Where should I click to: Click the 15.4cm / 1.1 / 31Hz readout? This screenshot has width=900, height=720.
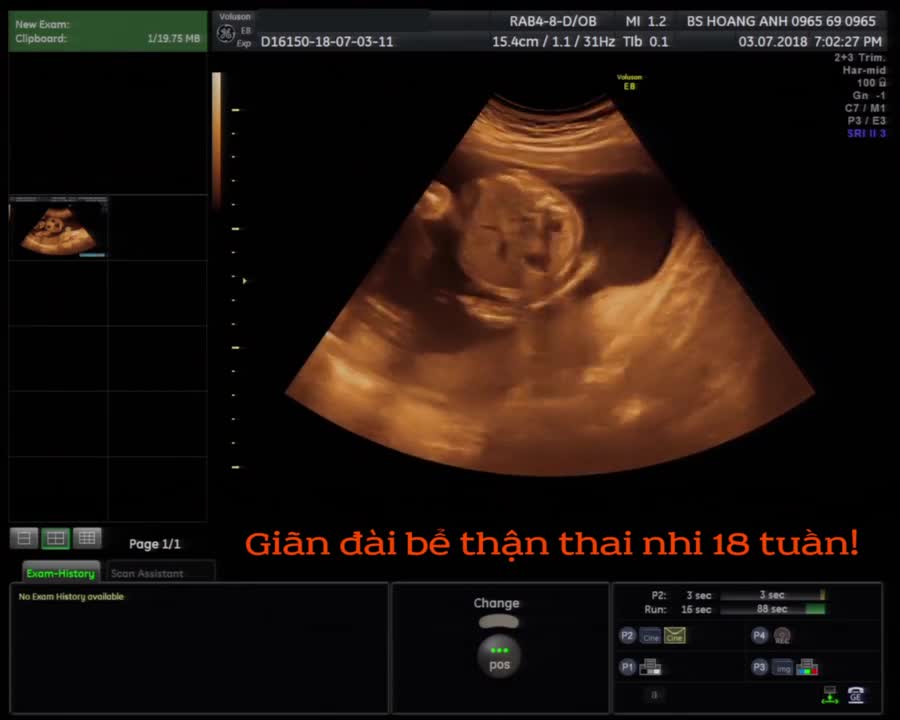pos(553,41)
